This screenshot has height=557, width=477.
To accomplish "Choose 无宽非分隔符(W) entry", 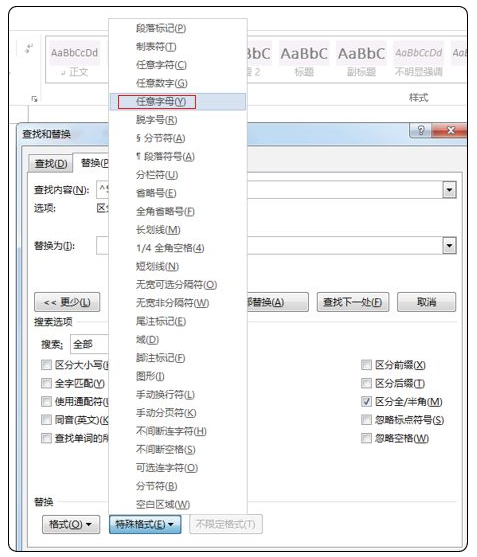I will tap(178, 303).
